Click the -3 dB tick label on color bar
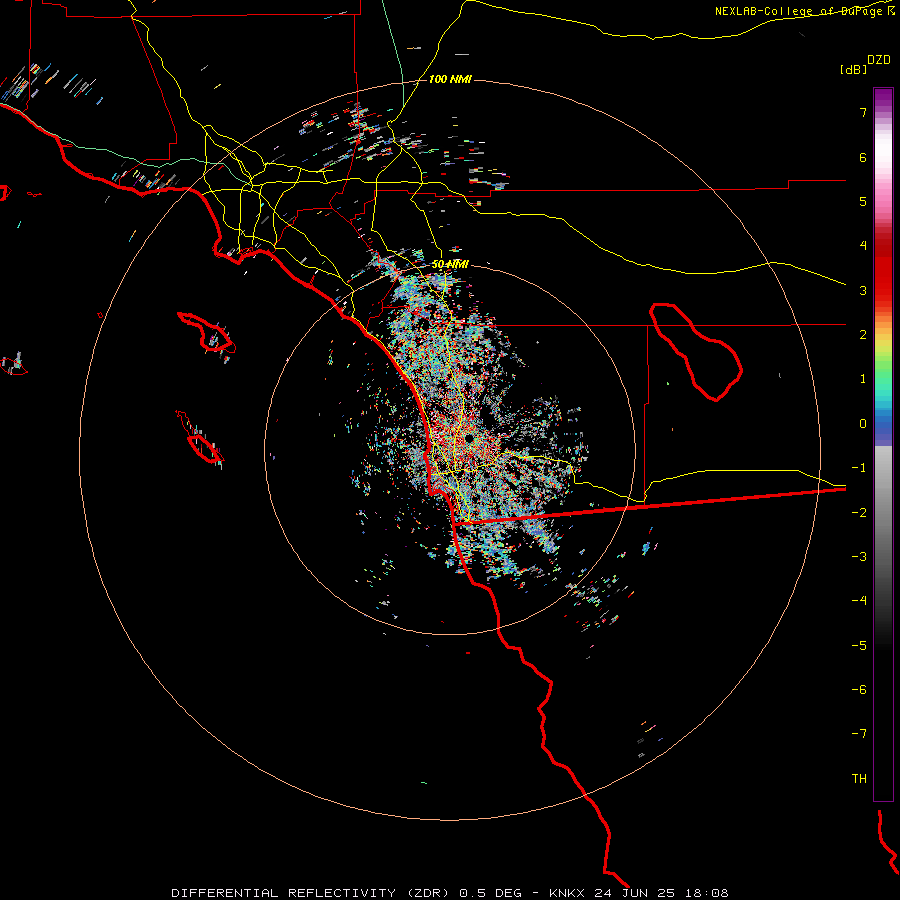Viewport: 900px width, 900px height. click(859, 557)
